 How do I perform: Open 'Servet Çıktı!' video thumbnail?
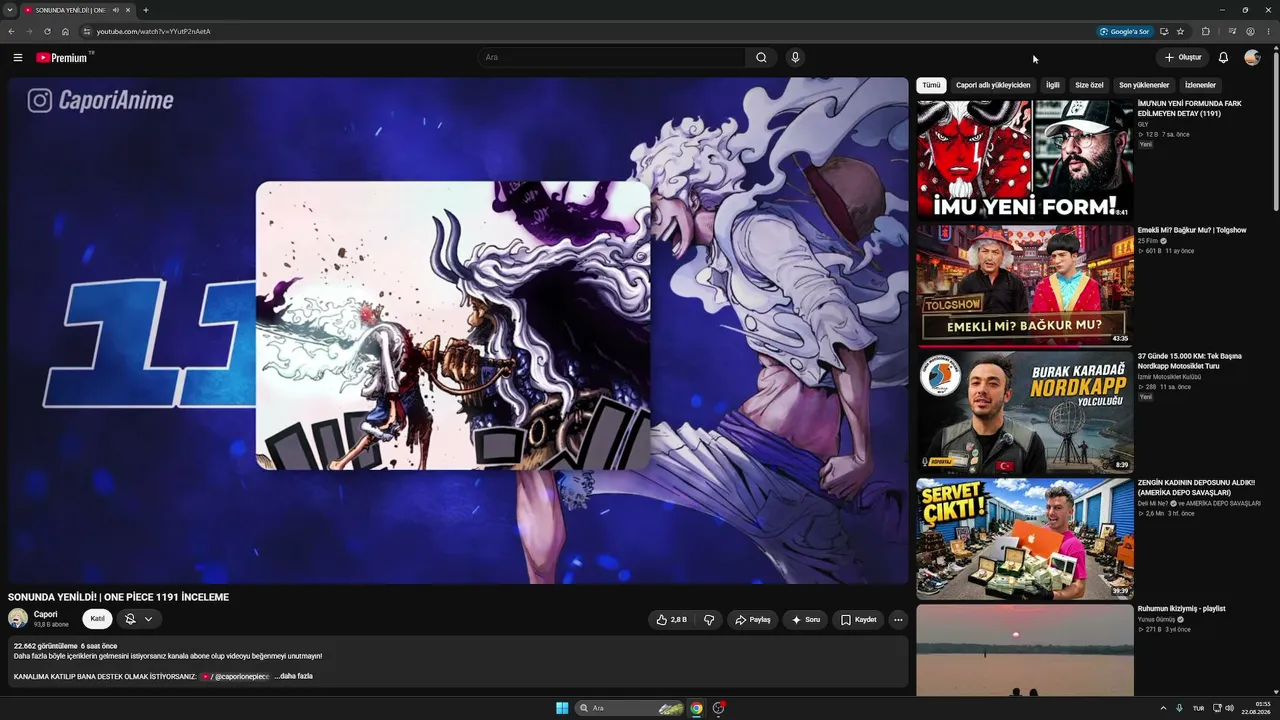(1025, 538)
